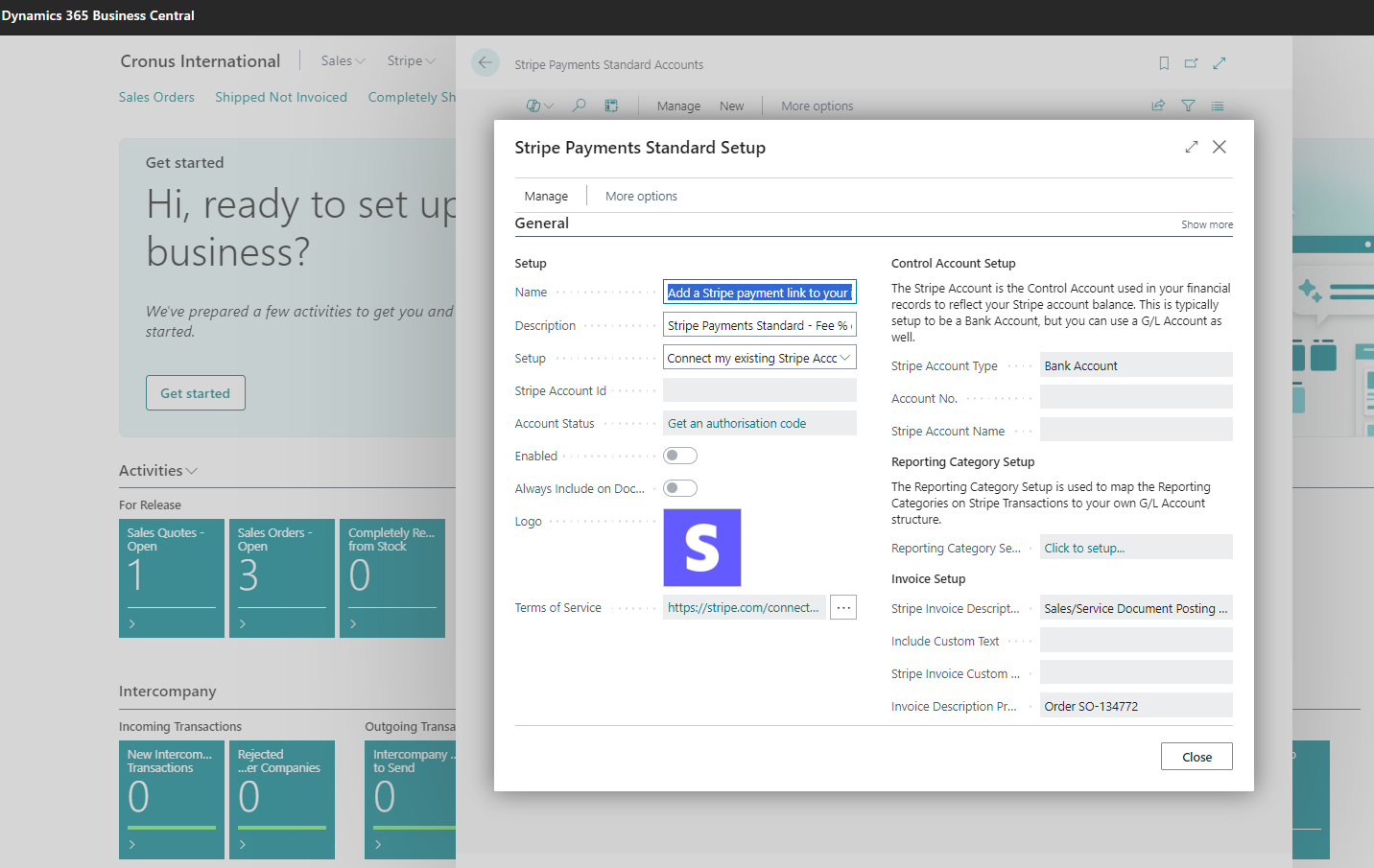Expand the Sales menu in navigation
The width and height of the screenshot is (1374, 868).
pyautogui.click(x=343, y=60)
